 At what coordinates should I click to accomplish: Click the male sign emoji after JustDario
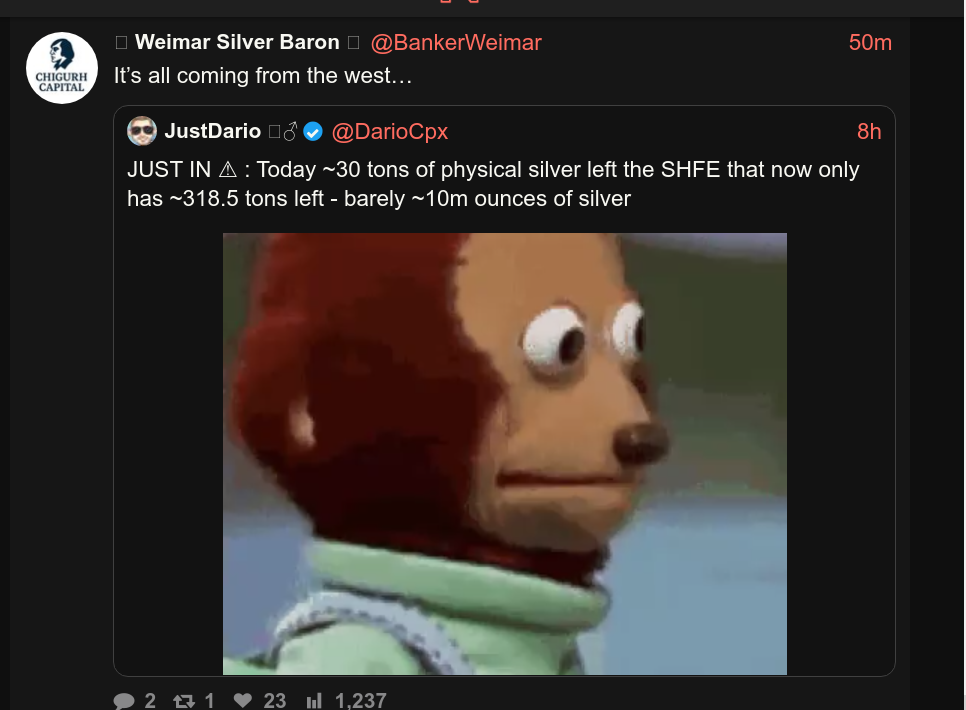point(291,131)
